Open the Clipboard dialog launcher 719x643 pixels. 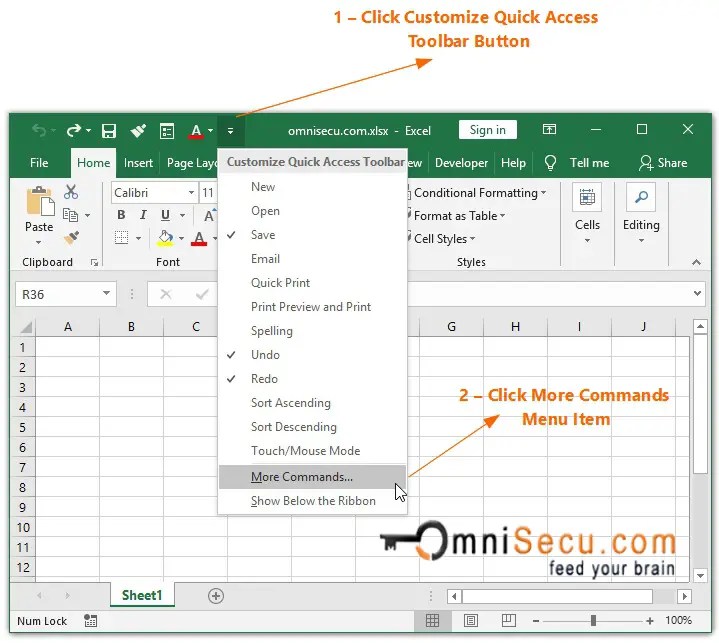pyautogui.click(x=94, y=262)
